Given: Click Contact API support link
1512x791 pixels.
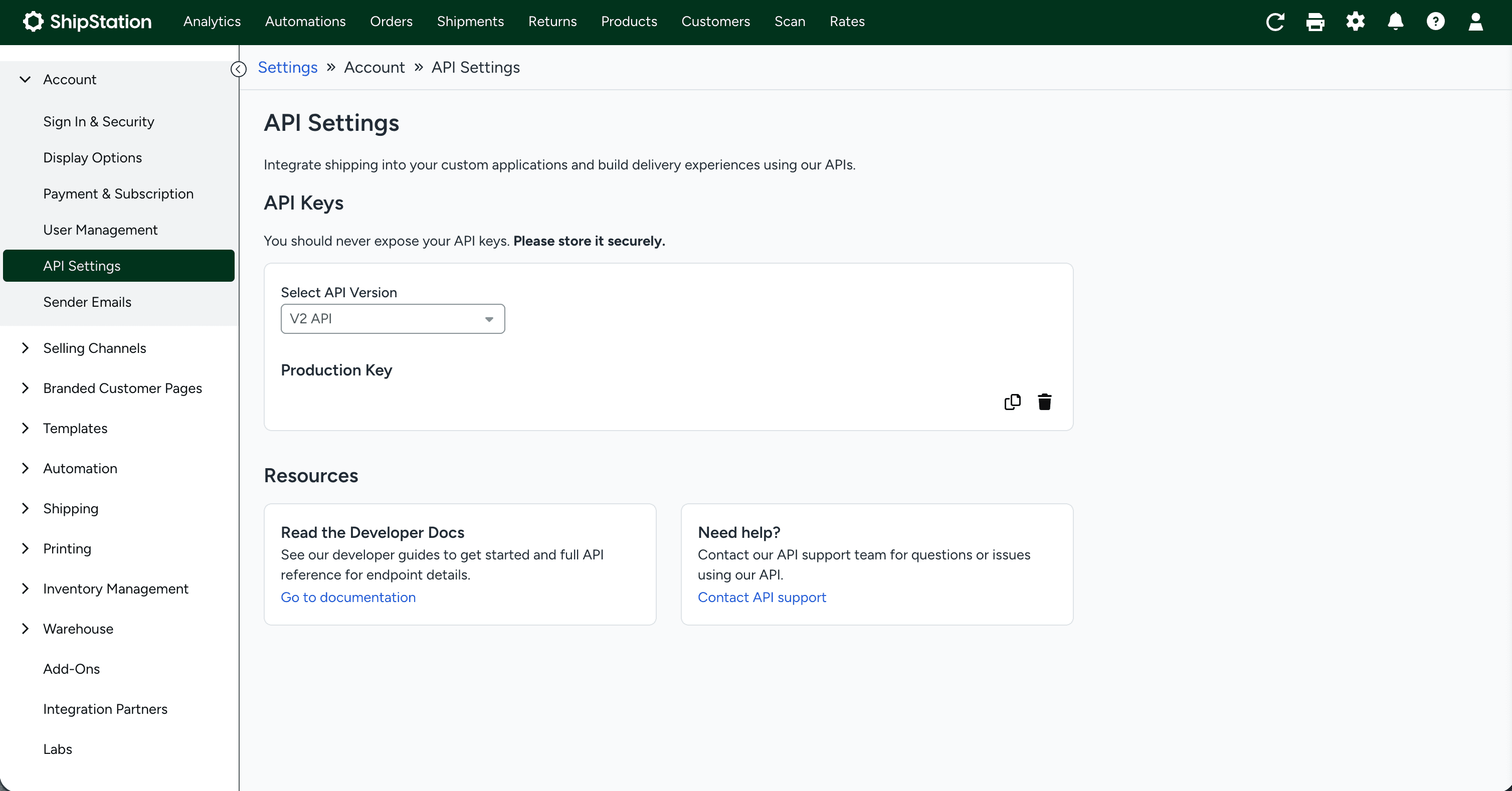Looking at the screenshot, I should pyautogui.click(x=762, y=598).
